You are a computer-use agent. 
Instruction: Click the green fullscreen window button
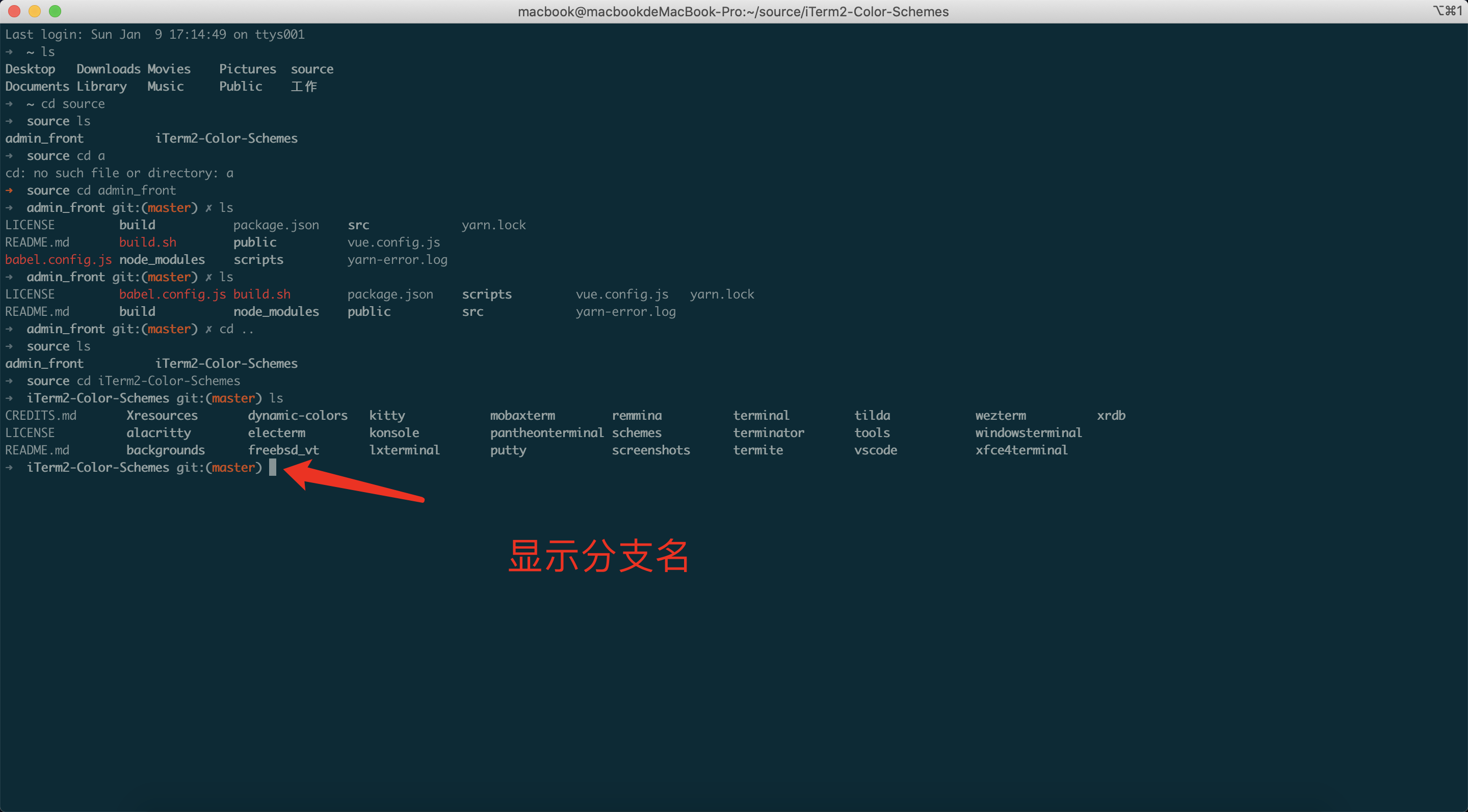click(x=55, y=11)
